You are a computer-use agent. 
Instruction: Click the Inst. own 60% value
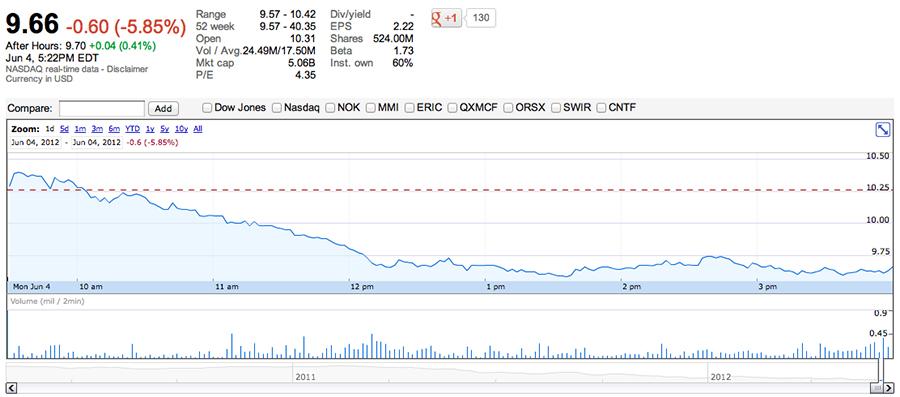coord(402,63)
